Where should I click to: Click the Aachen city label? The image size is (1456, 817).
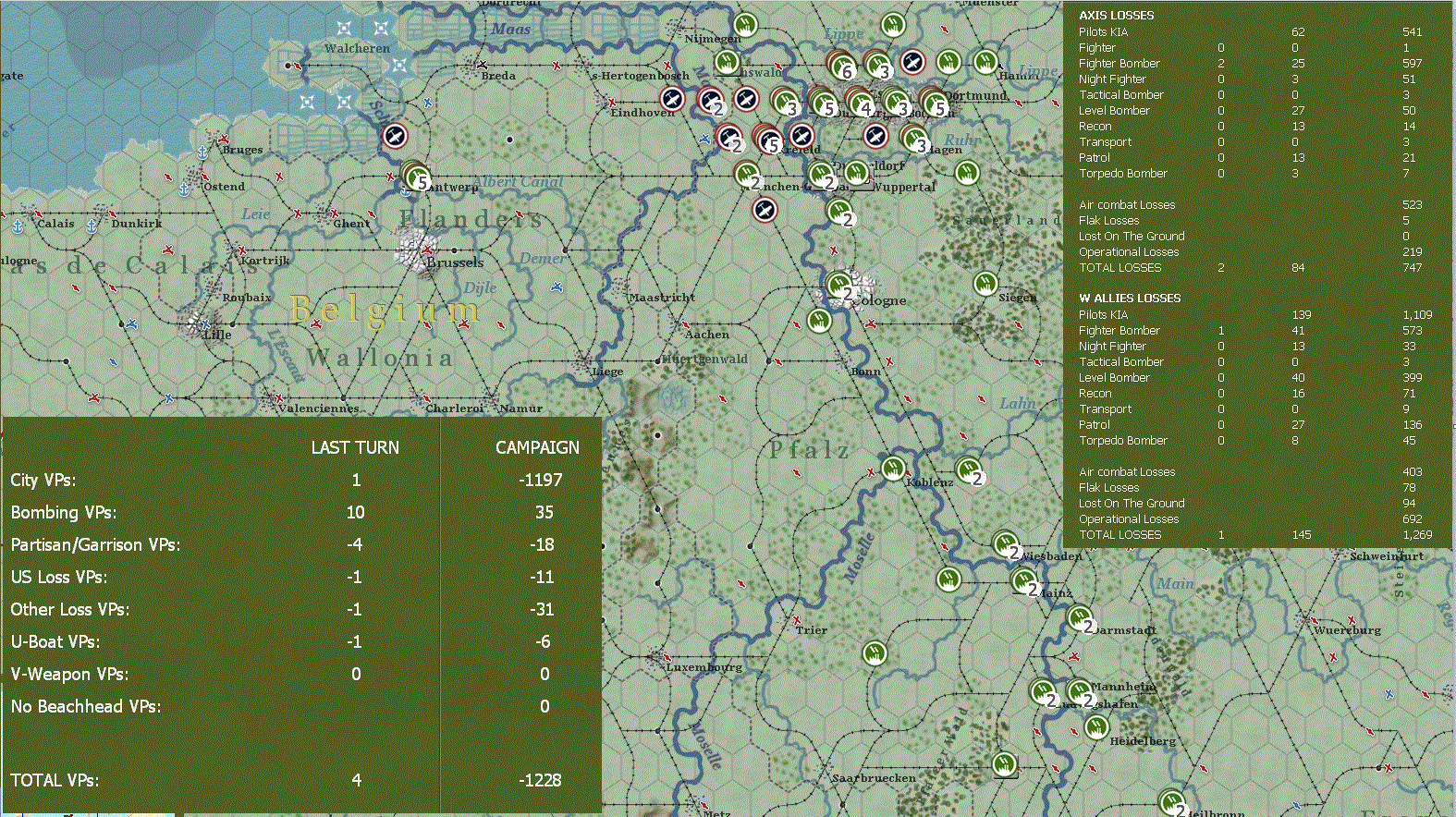707,335
